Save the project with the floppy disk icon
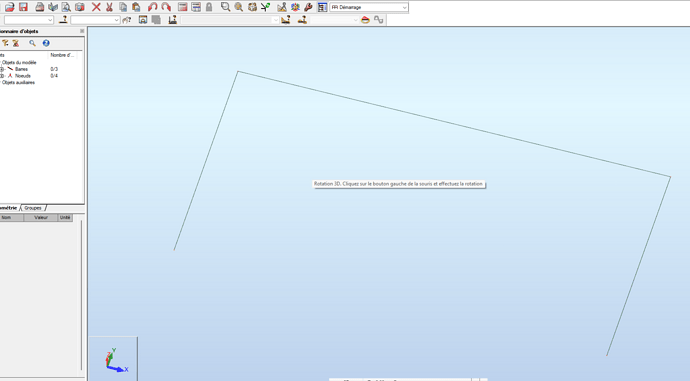The width and height of the screenshot is (690, 381). click(23, 7)
